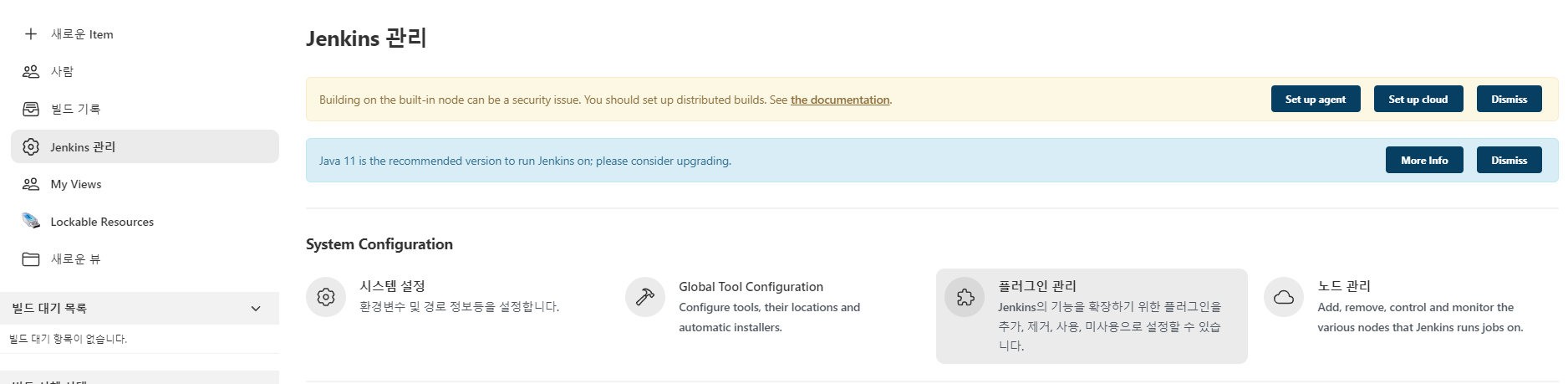Viewport: 1568px width, 384px height.
Task: Click More Info on Java 11 notice
Action: (x=1424, y=160)
